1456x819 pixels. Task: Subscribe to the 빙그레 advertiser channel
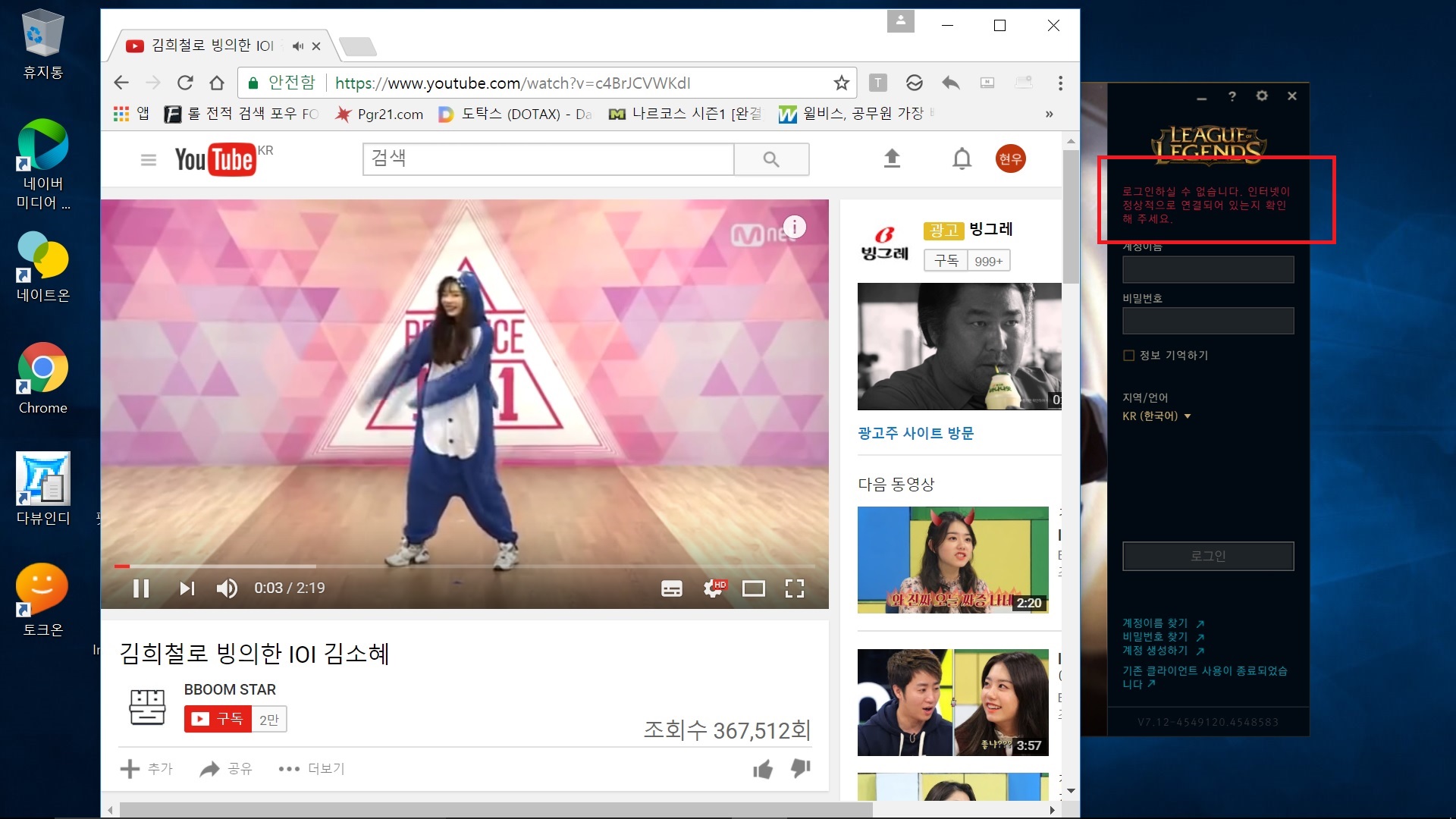[x=946, y=261]
